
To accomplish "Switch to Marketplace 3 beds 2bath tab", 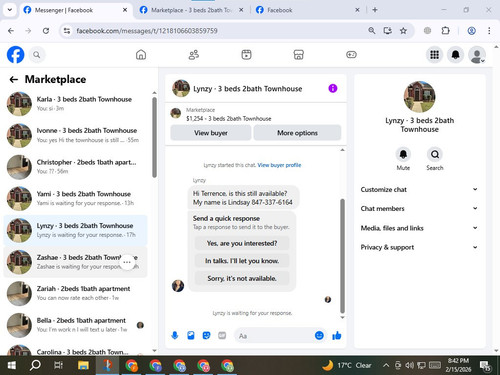I will pyautogui.click(x=192, y=10).
